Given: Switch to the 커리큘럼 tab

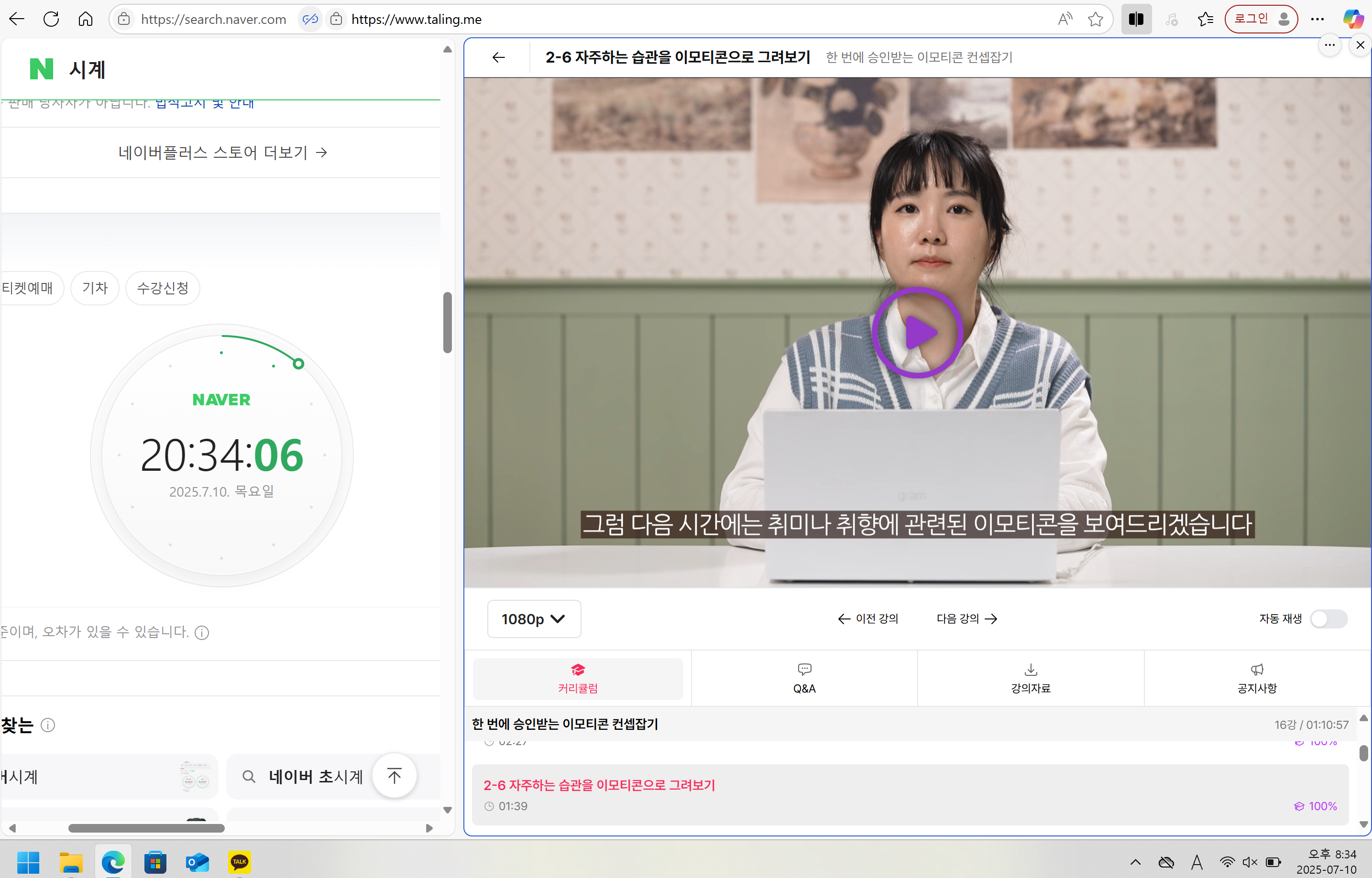Looking at the screenshot, I should (x=578, y=678).
